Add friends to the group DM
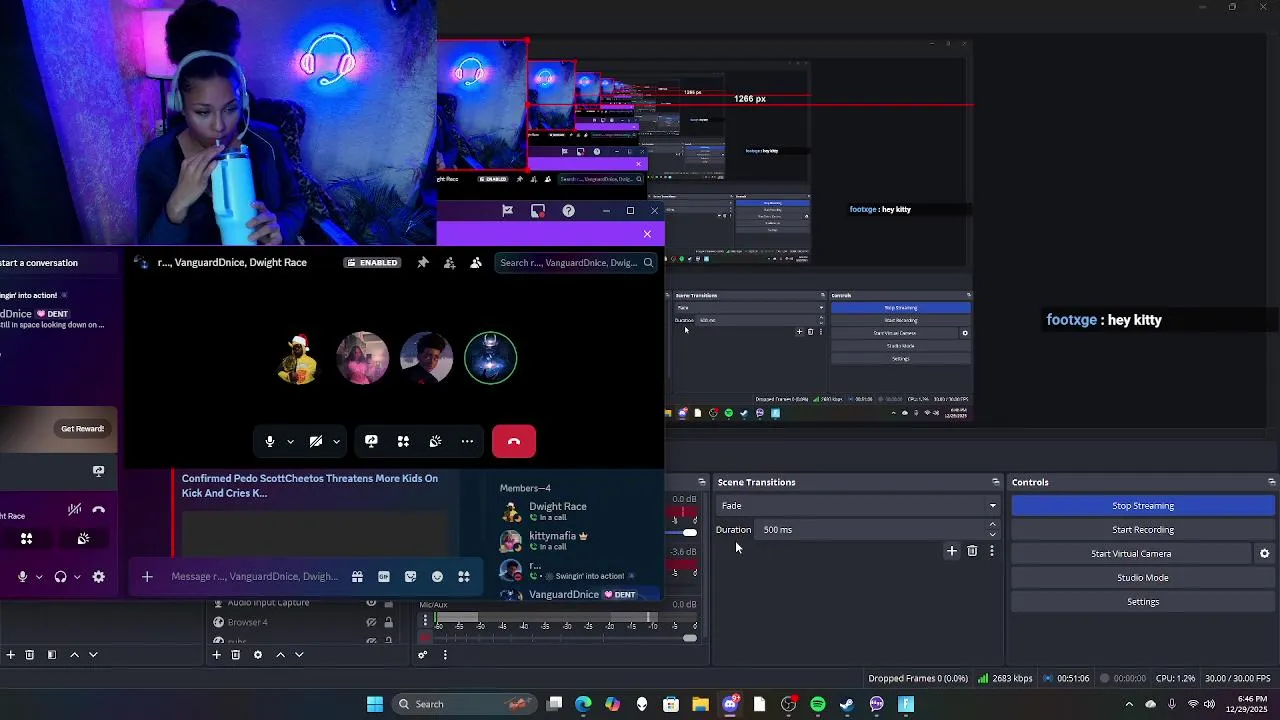 [449, 262]
